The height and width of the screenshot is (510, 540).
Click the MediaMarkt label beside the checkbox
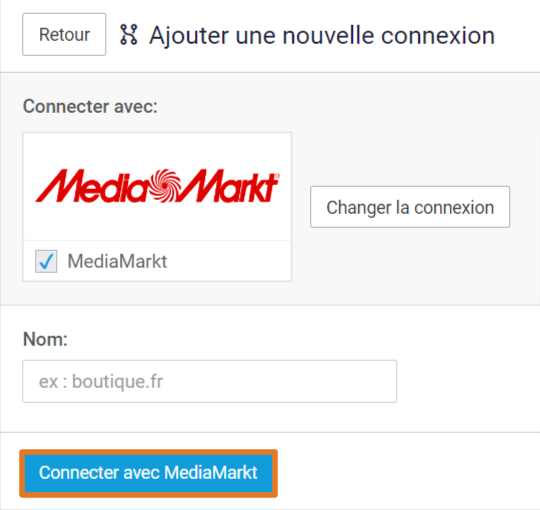click(x=117, y=261)
